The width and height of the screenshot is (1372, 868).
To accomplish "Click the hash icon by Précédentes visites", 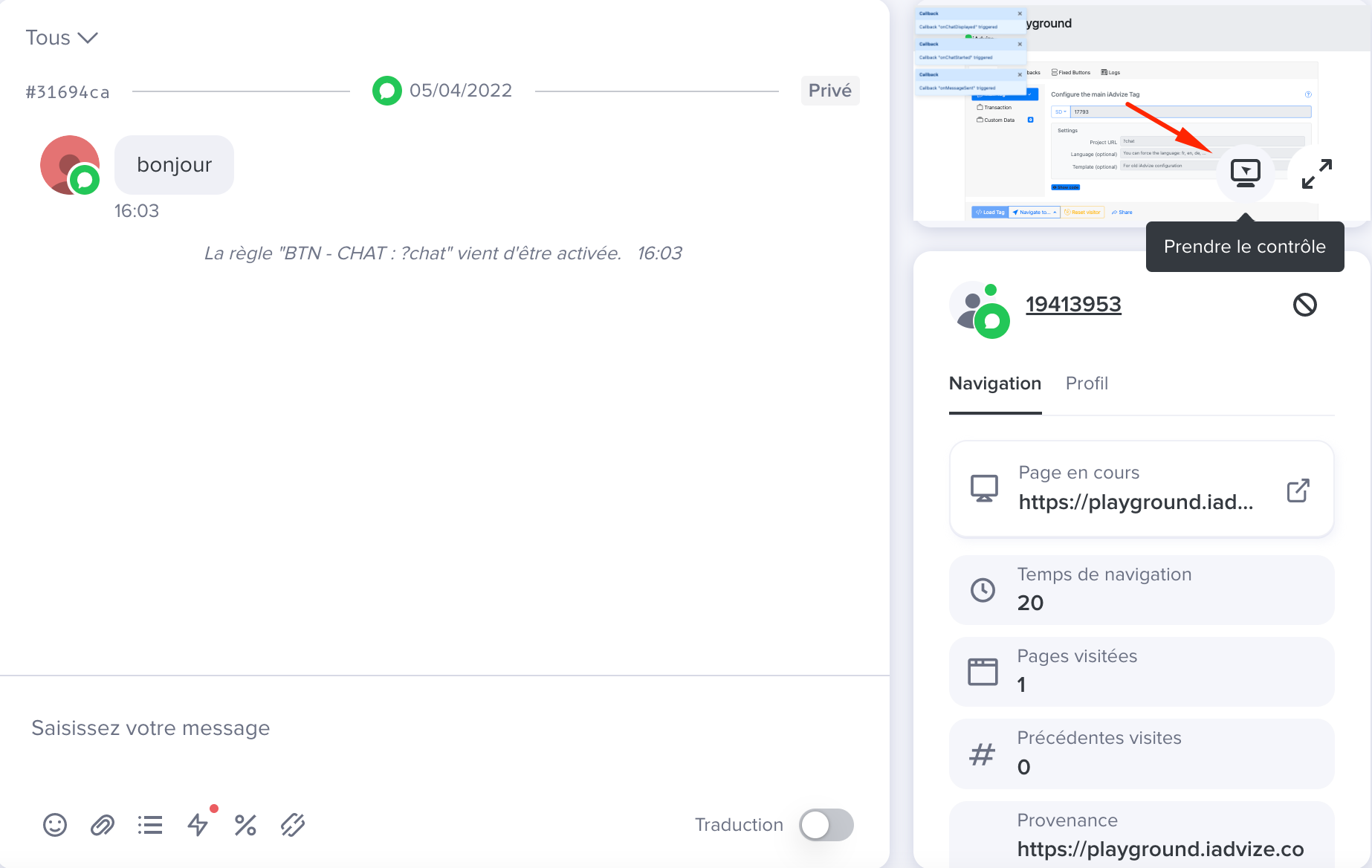I will tap(983, 754).
